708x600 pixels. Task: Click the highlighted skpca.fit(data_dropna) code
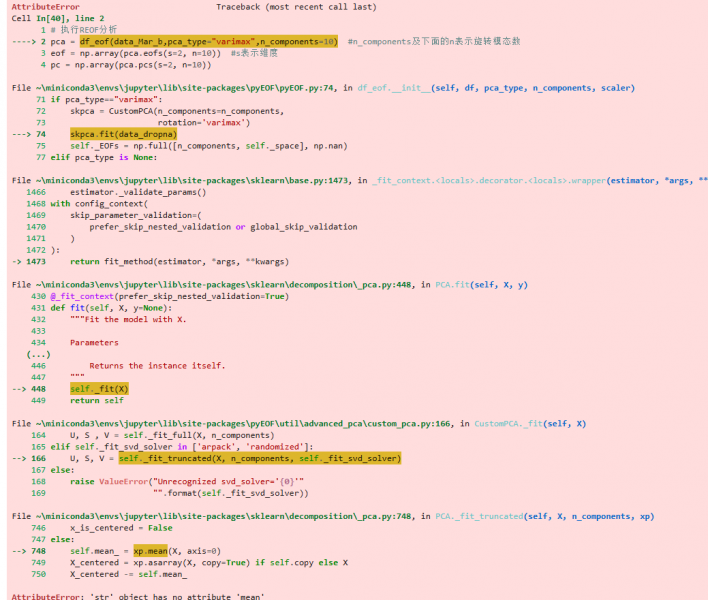pyautogui.click(x=123, y=134)
